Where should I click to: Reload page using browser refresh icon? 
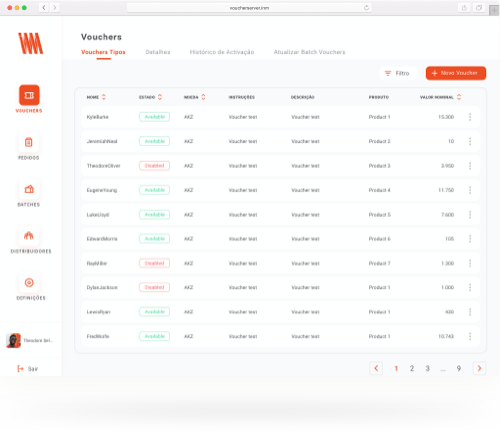tap(366, 8)
